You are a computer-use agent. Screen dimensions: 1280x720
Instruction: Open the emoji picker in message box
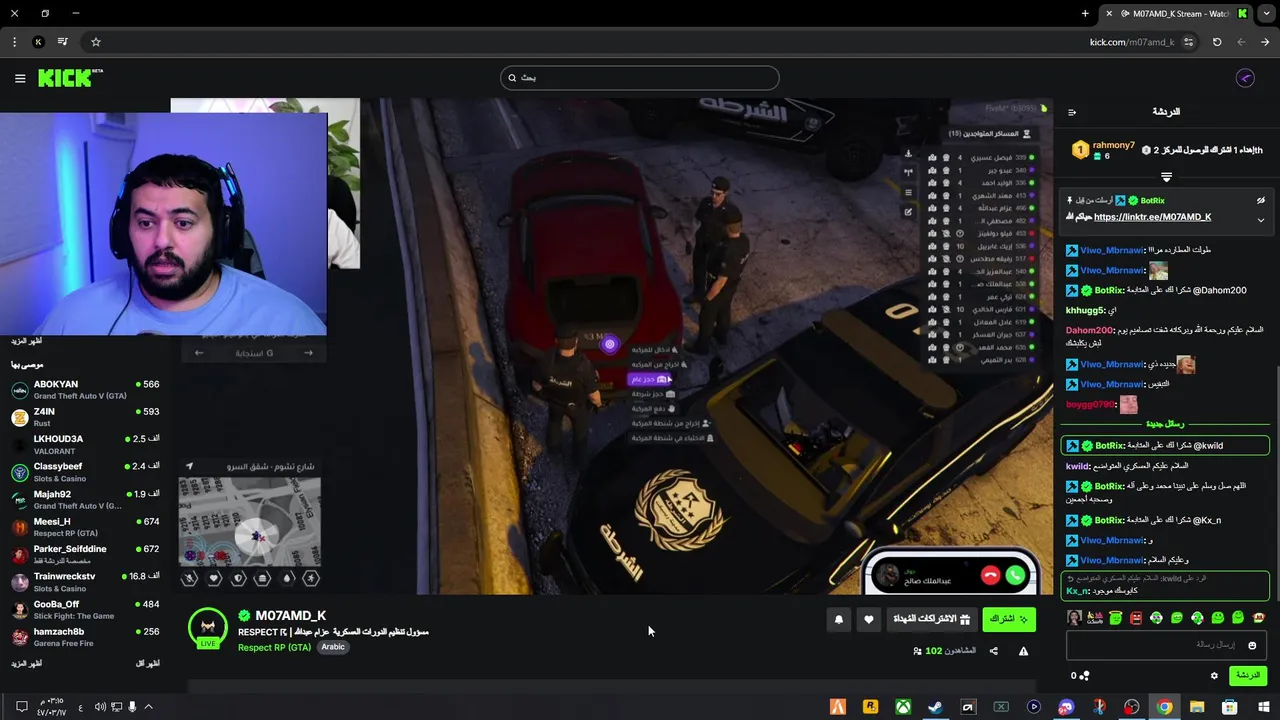[x=1252, y=645]
